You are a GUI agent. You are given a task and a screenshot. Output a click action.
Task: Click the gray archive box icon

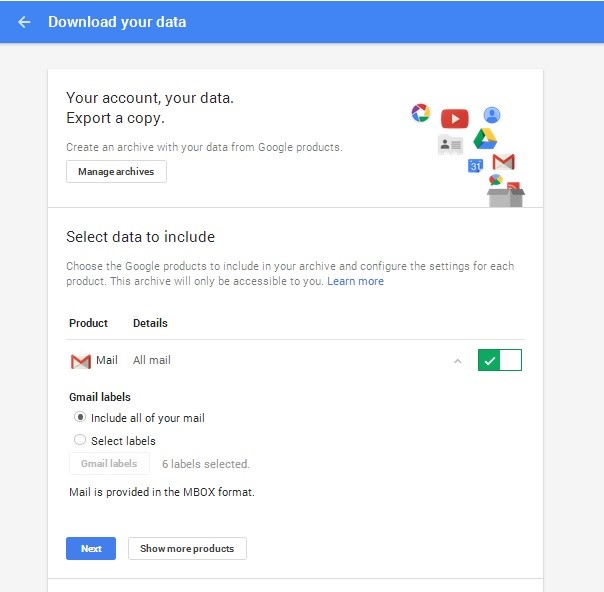pyautogui.click(x=506, y=192)
